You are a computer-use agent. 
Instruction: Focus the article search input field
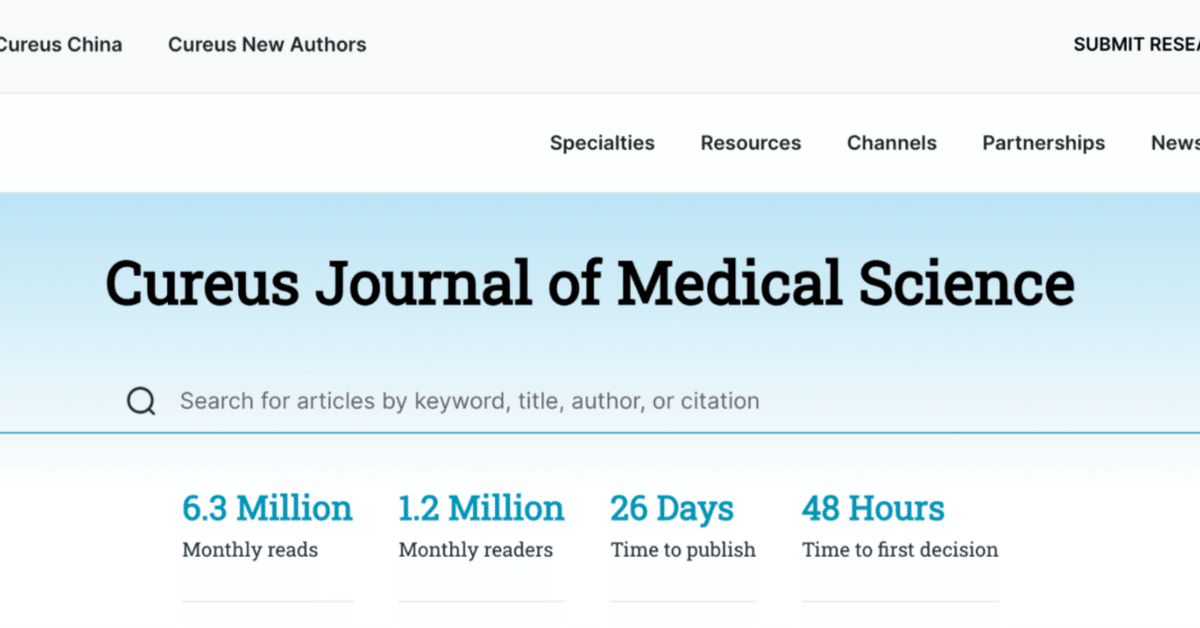point(468,402)
